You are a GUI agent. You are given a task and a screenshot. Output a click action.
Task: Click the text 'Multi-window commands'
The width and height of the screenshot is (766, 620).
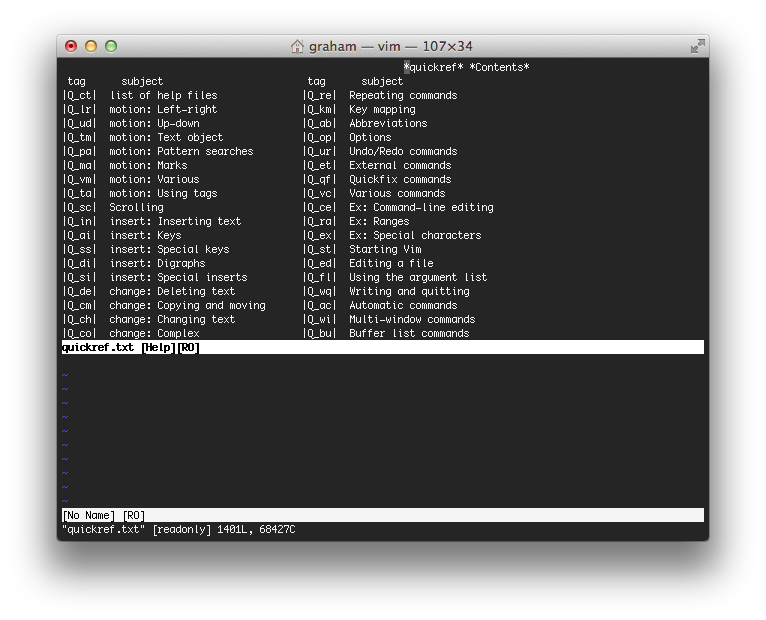[412, 320]
